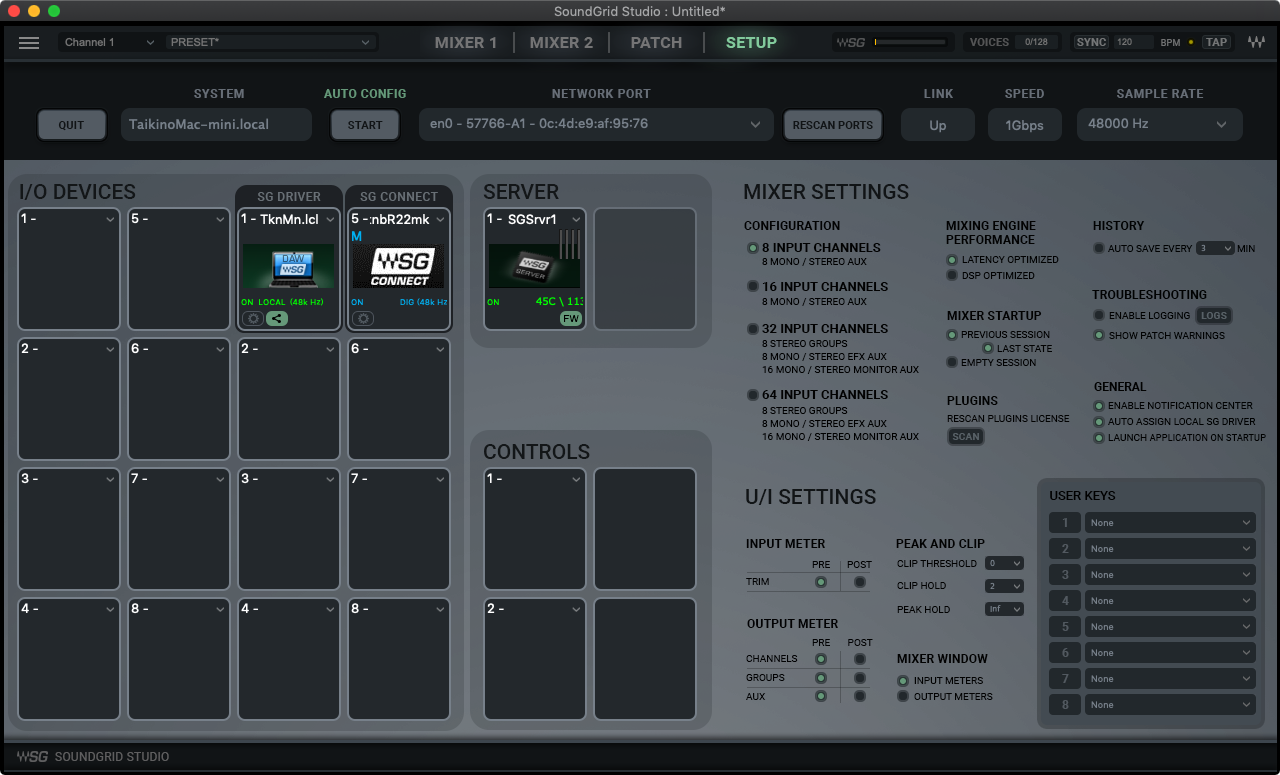Set Aux output meter to Post
This screenshot has height=775, width=1280.
[x=860, y=696]
